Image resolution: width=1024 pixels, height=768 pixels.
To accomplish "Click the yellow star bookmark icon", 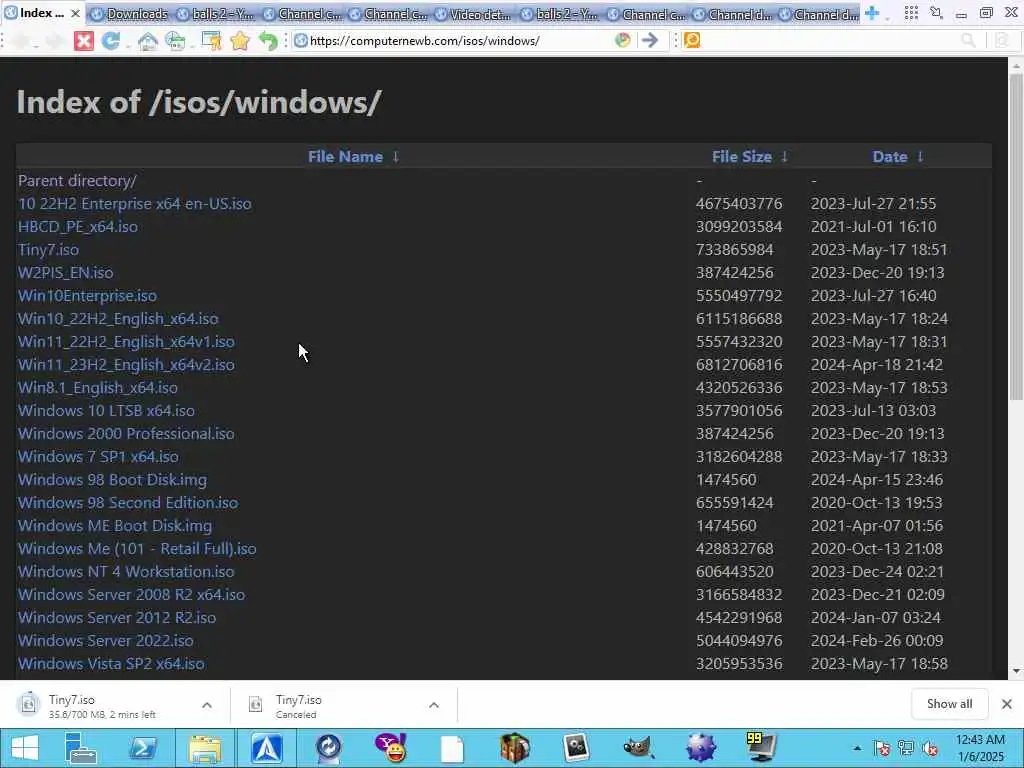I will pos(240,41).
